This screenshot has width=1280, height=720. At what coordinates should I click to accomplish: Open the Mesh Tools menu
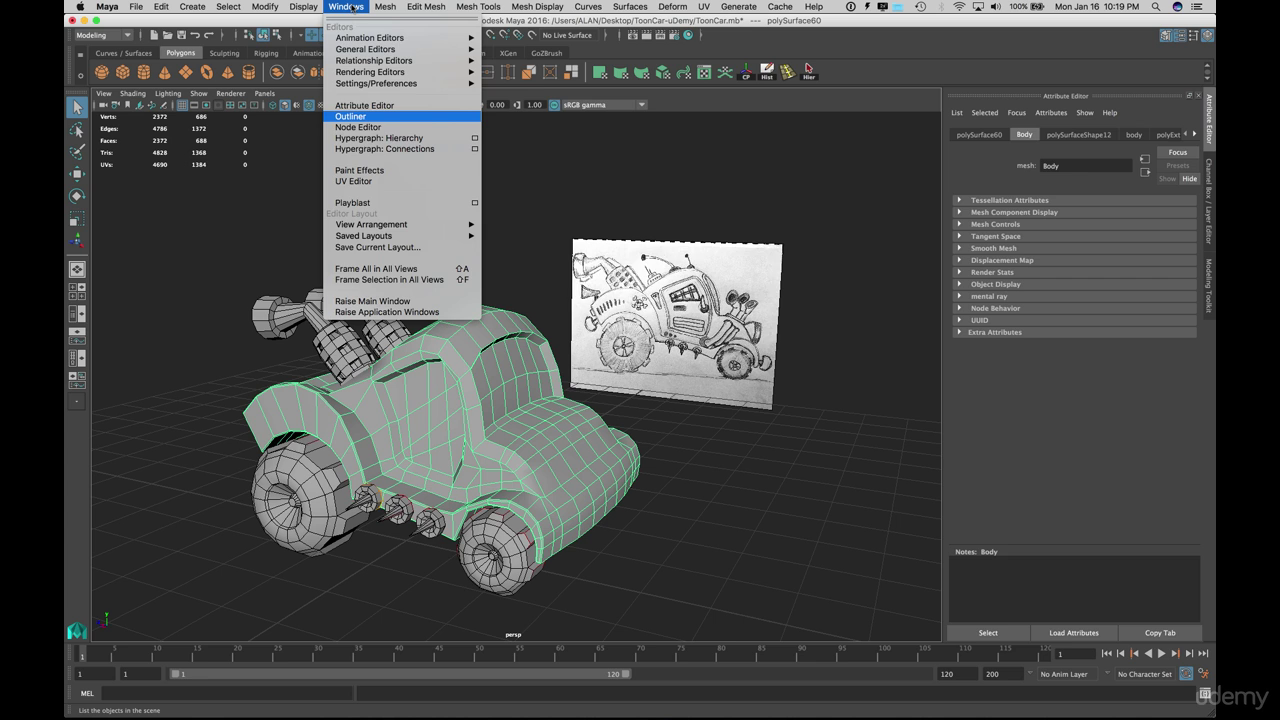(x=478, y=6)
